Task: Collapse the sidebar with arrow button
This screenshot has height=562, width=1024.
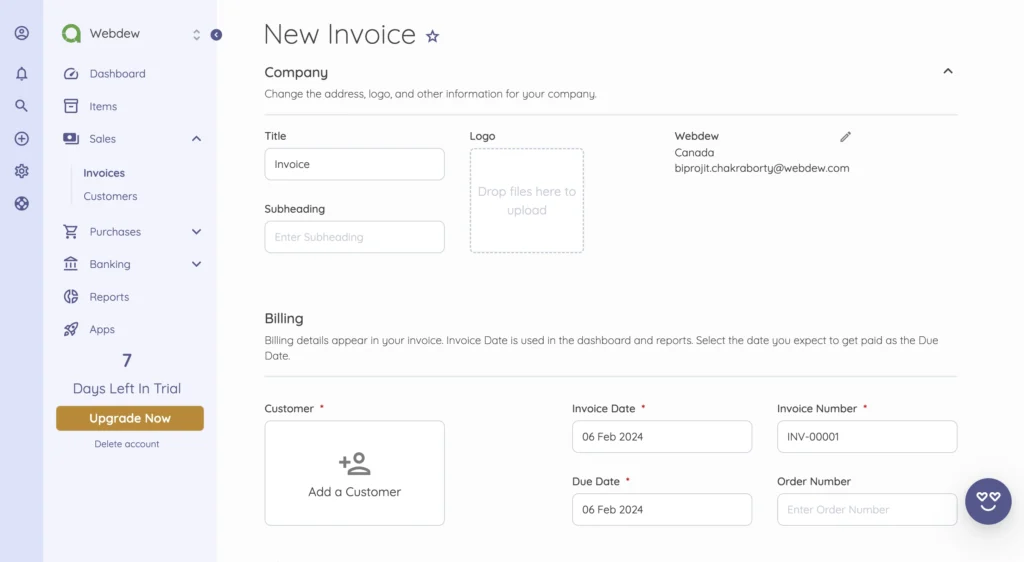Action: coord(216,35)
